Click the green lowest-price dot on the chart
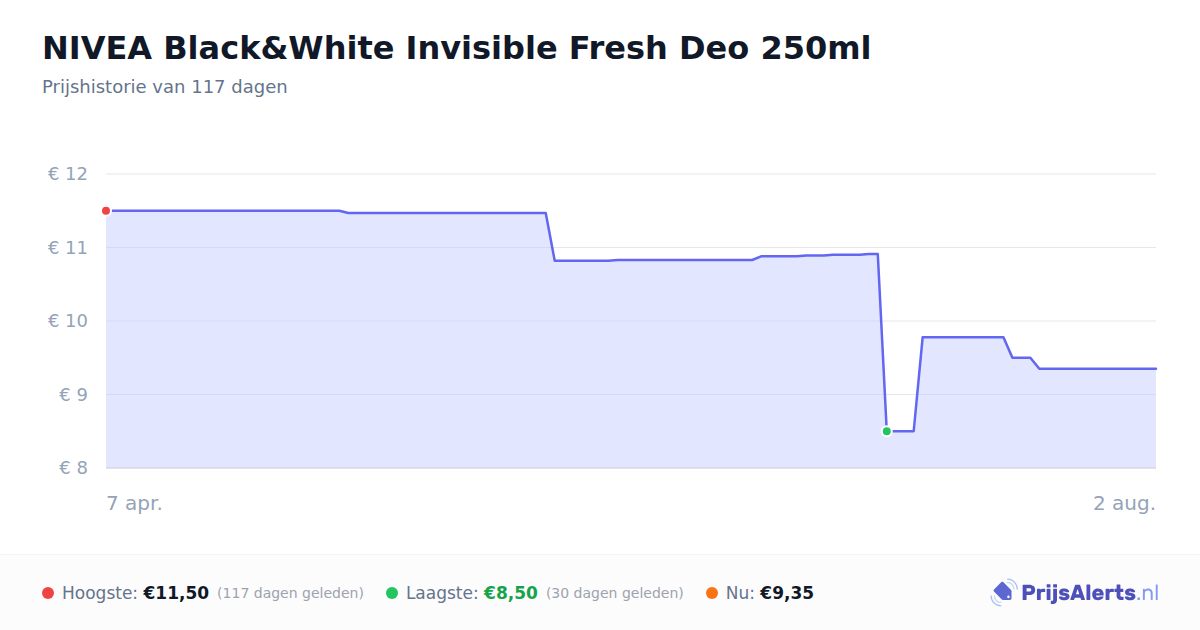Image resolution: width=1200 pixels, height=630 pixels. click(x=886, y=431)
